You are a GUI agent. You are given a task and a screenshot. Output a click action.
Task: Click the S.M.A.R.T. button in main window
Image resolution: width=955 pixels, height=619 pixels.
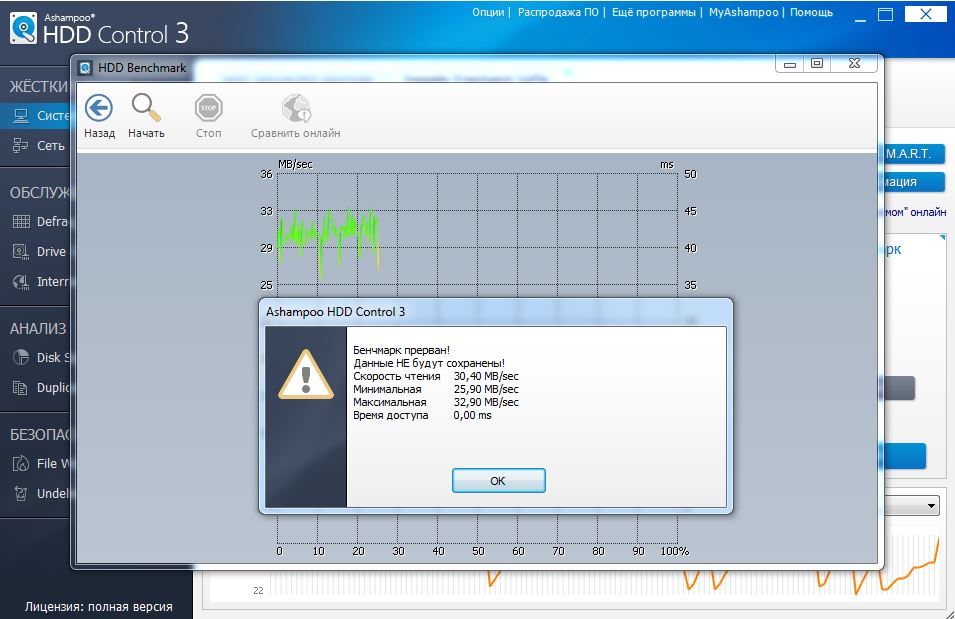pyautogui.click(x=912, y=154)
